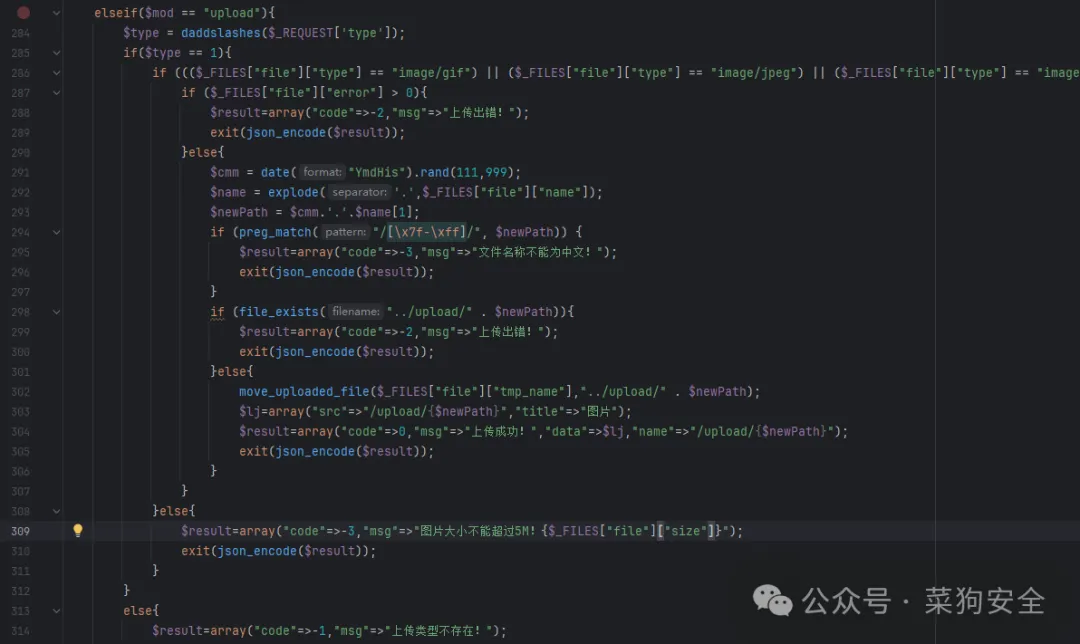The image size is (1080, 644).
Task: Click line number 314 in the gutter
Action: 21,631
